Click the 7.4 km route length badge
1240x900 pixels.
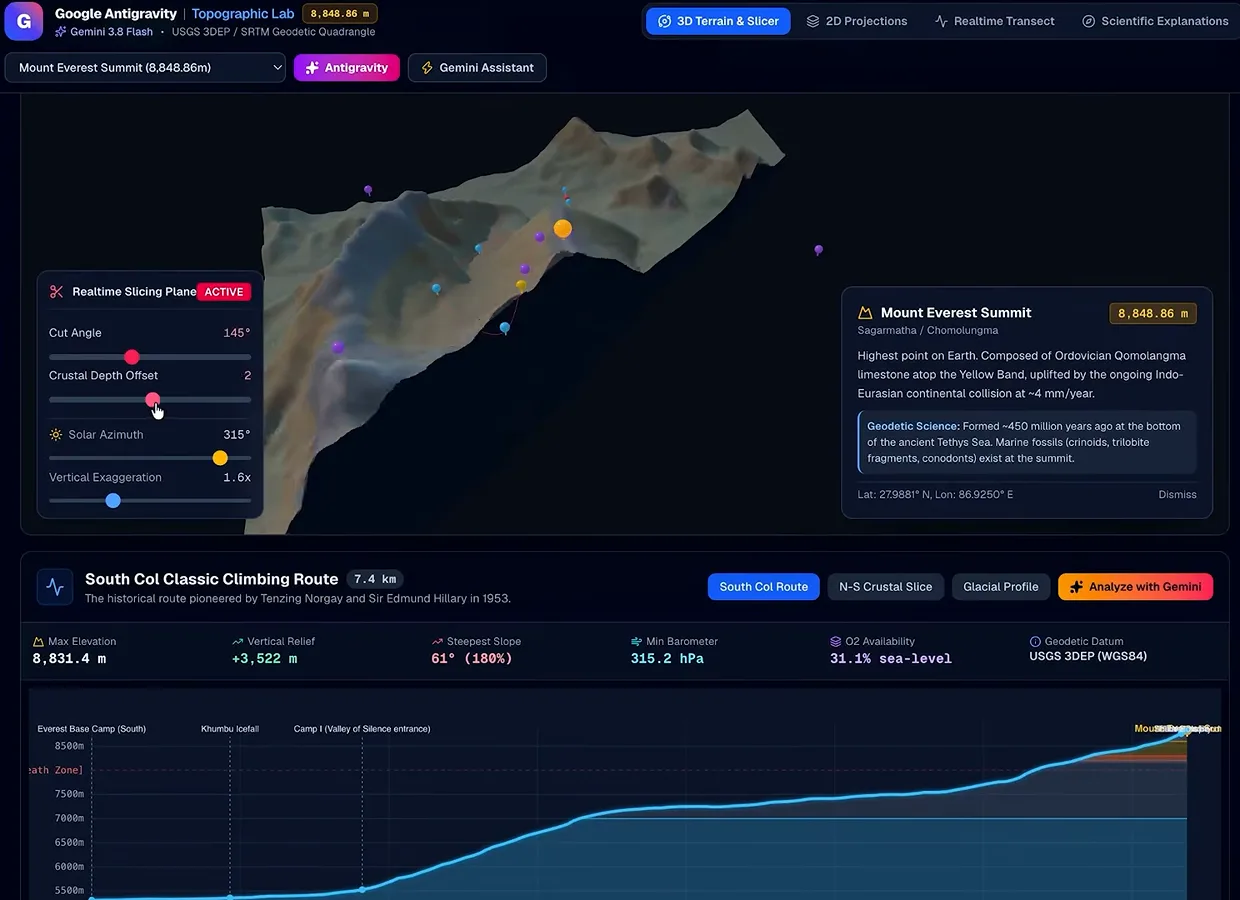point(375,579)
